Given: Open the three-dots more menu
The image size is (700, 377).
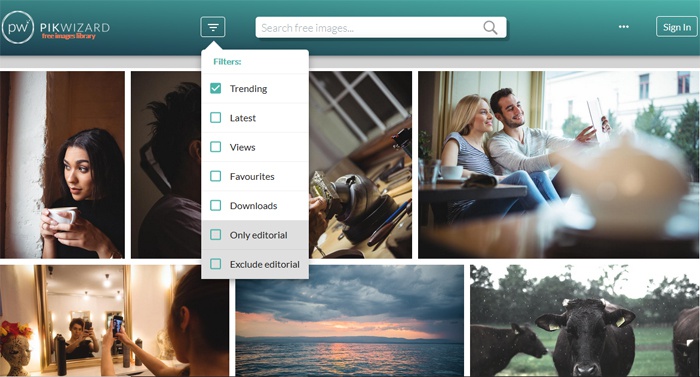Looking at the screenshot, I should 624,27.
